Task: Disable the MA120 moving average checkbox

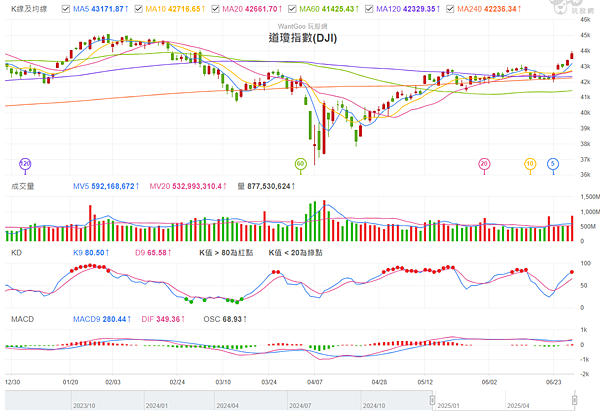Action: click(369, 9)
